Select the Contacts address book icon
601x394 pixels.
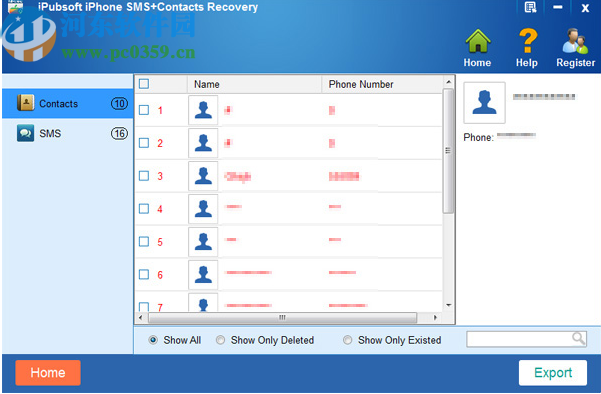(x=26, y=103)
